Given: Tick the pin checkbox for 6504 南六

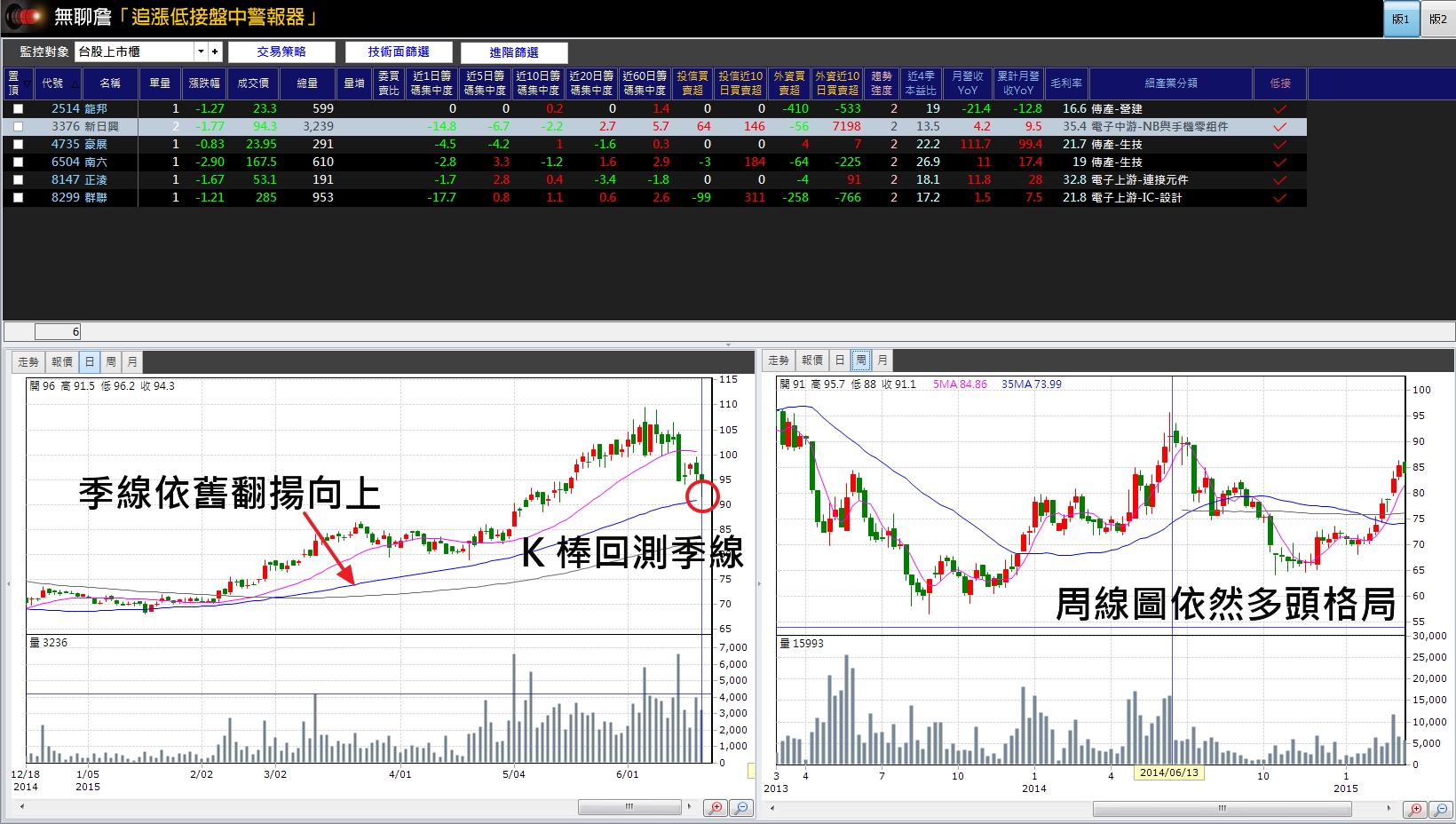Looking at the screenshot, I should coord(18,162).
